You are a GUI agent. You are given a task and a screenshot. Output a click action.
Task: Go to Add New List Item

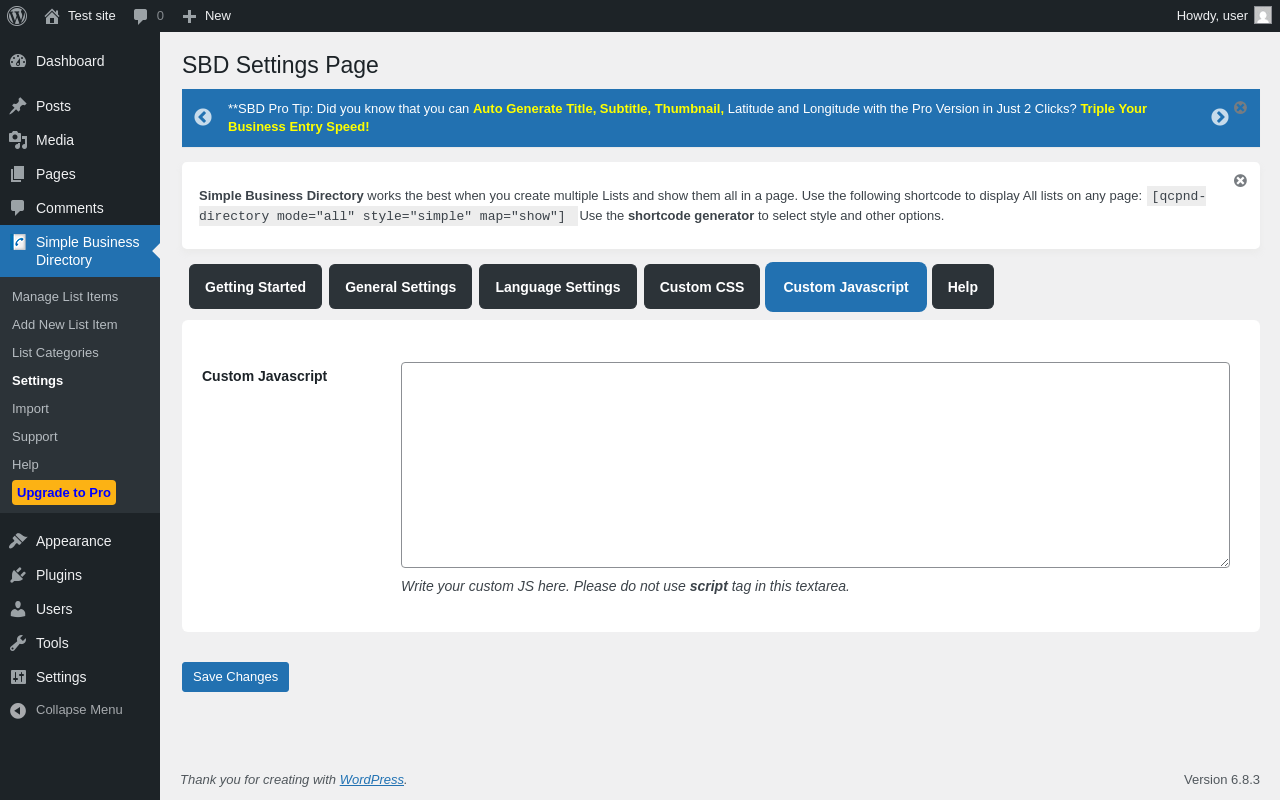tap(65, 324)
